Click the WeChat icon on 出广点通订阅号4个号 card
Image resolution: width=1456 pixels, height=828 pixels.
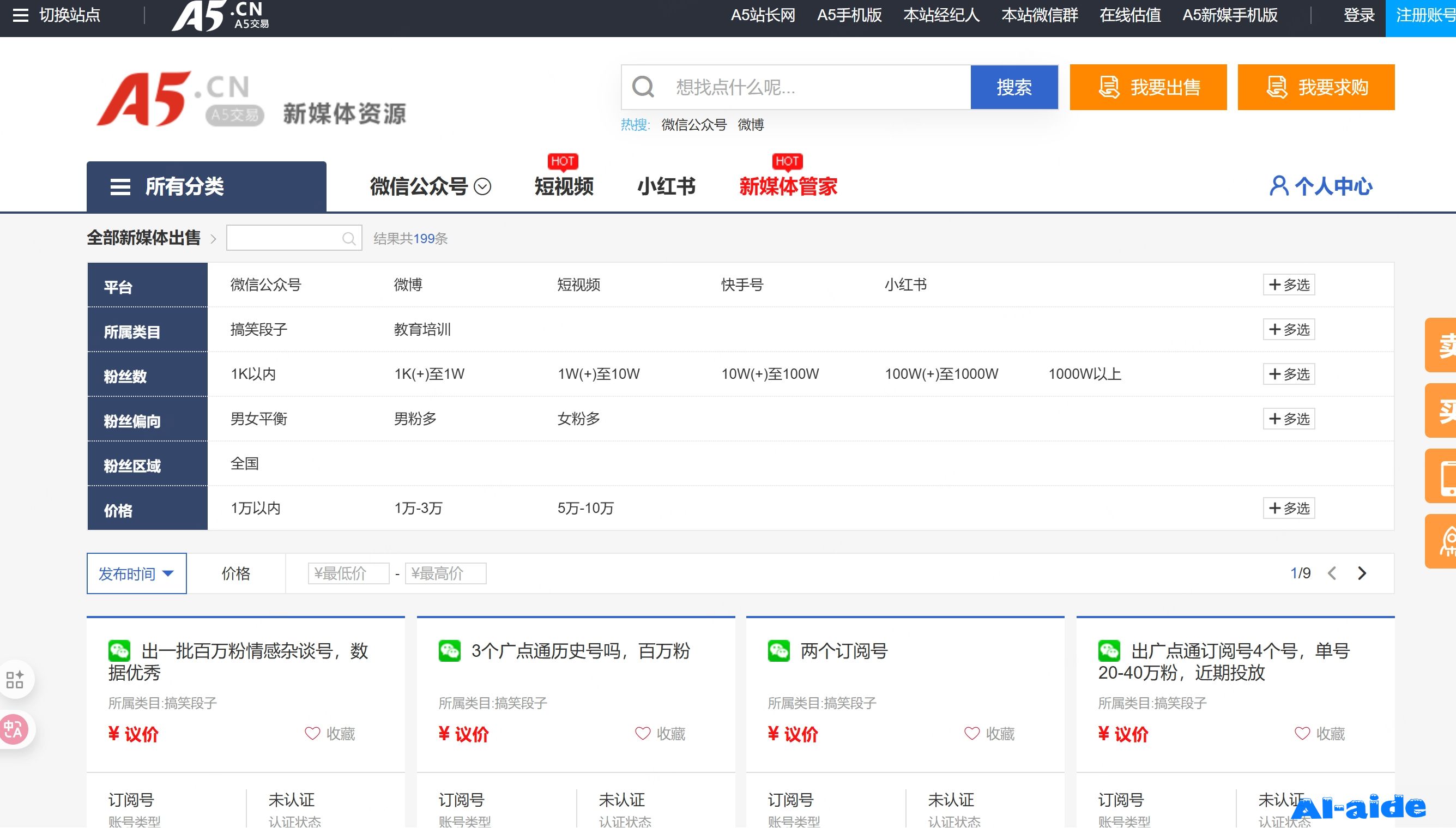point(1109,651)
